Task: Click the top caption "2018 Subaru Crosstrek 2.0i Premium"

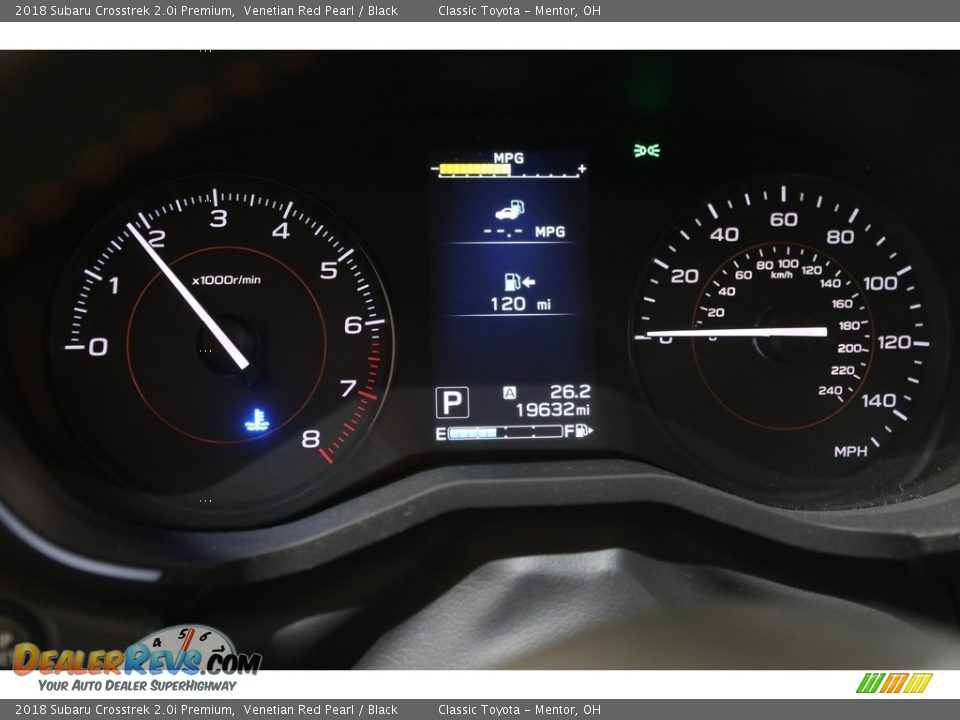Action: click(x=124, y=10)
